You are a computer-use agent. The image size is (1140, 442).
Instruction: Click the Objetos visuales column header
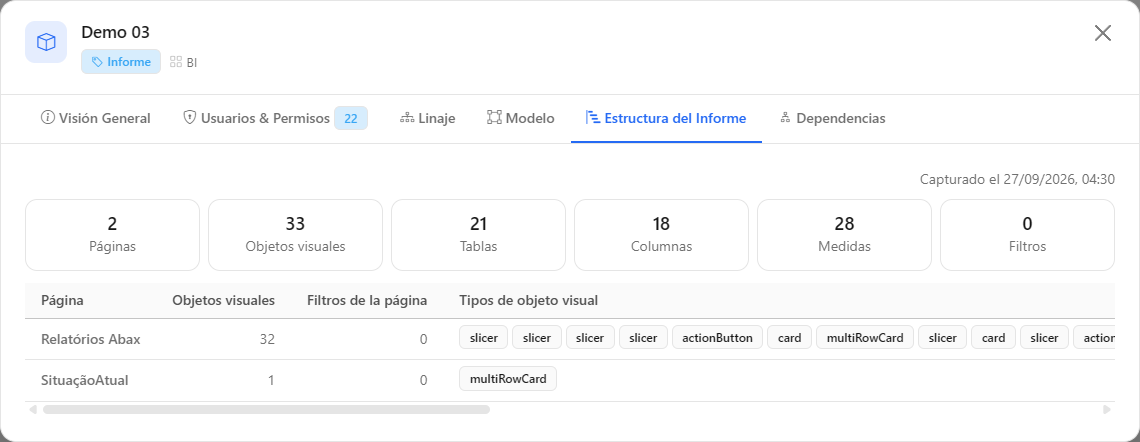tap(223, 300)
